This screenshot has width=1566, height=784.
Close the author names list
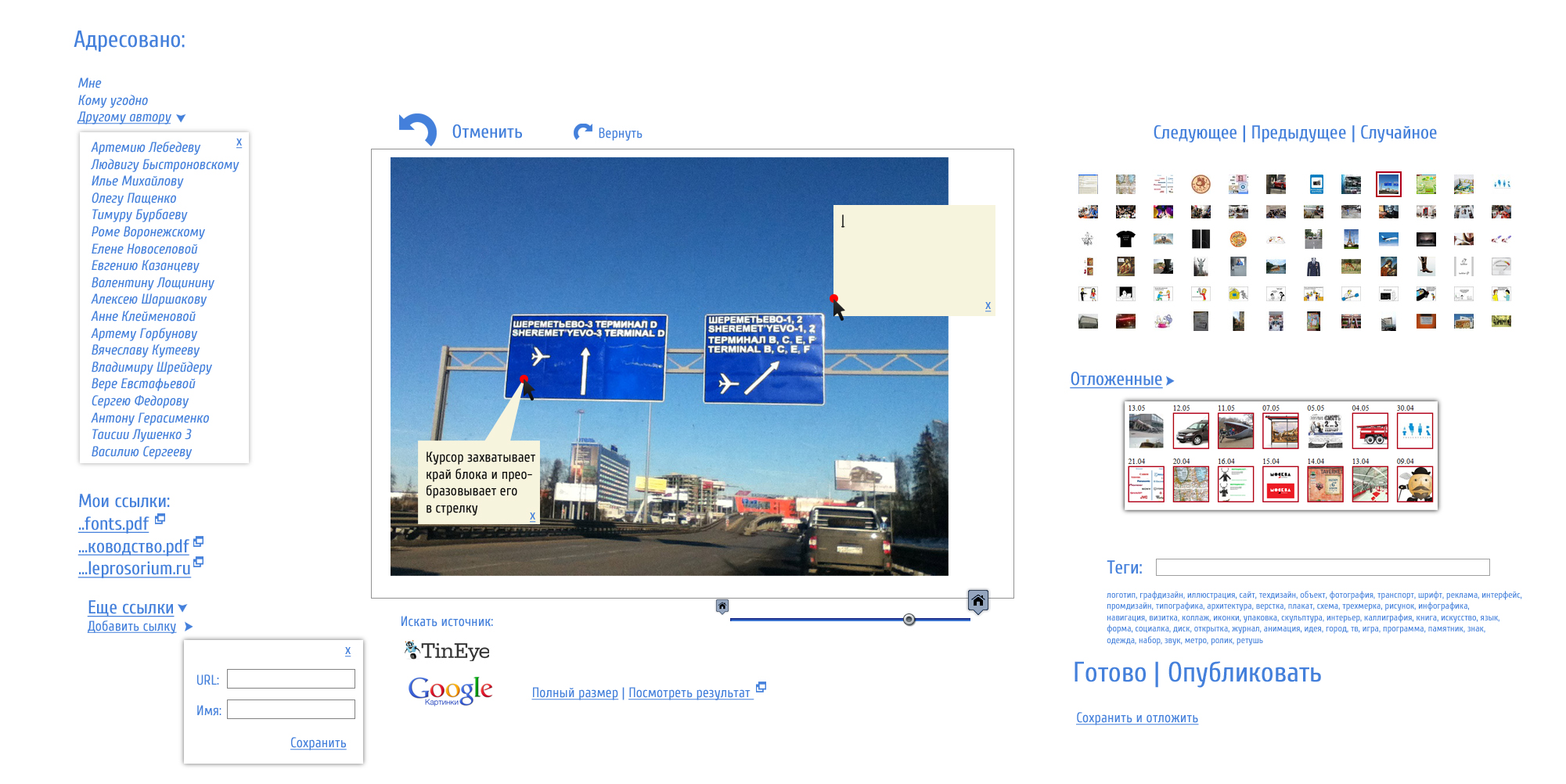239,142
